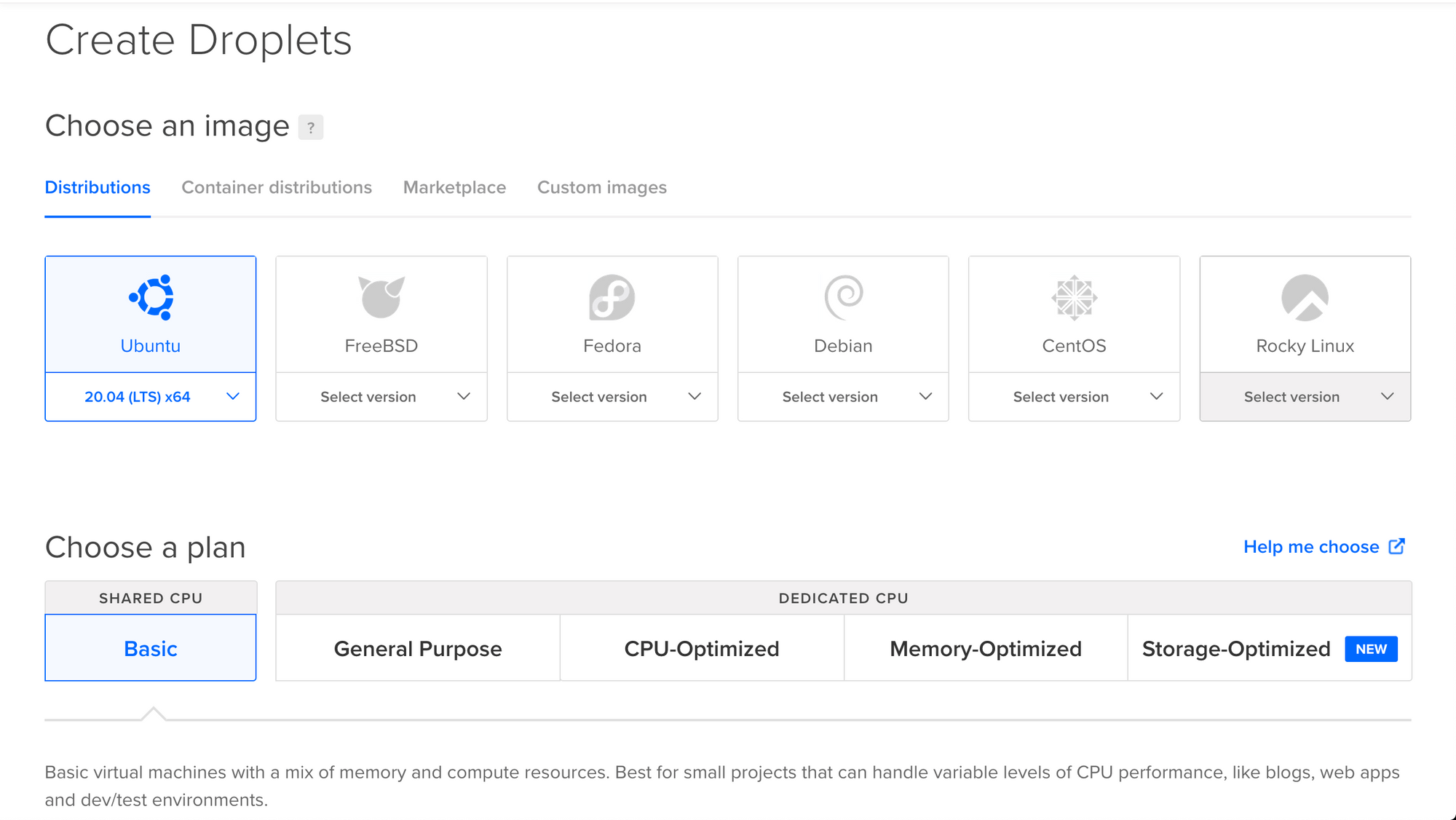Choose the General Purpose plan
The width and height of the screenshot is (1456, 820).
coord(418,648)
